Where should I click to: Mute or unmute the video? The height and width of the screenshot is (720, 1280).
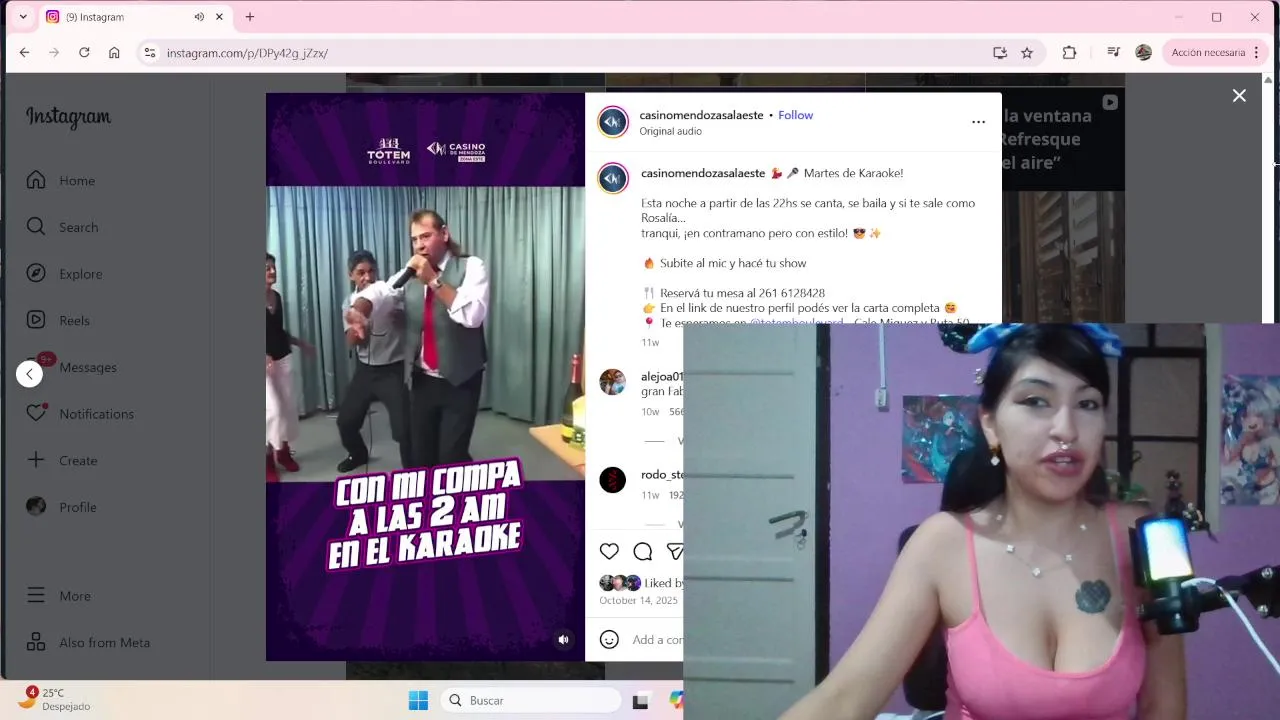coord(563,639)
